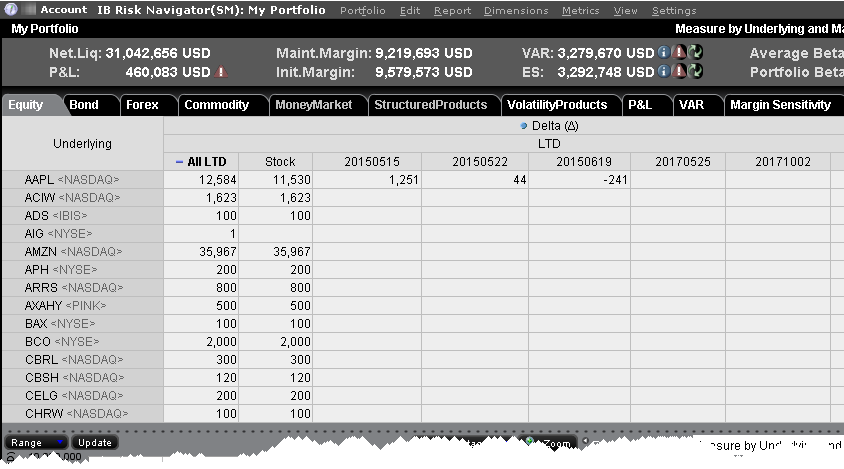Click the warning icon next to P&L
844x469 pixels.
coord(221,72)
